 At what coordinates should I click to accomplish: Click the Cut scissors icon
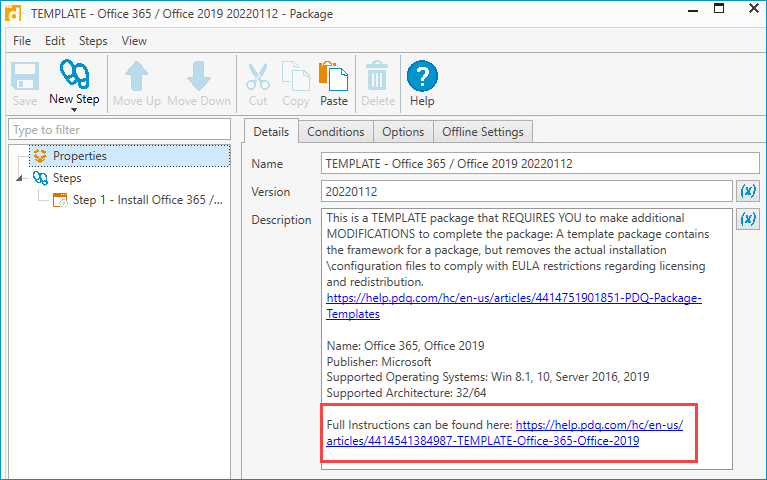pyautogui.click(x=258, y=76)
